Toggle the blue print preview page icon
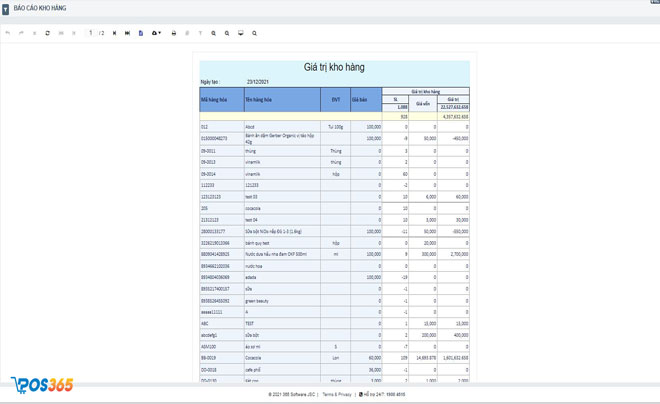The image size is (660, 404). coord(141,33)
